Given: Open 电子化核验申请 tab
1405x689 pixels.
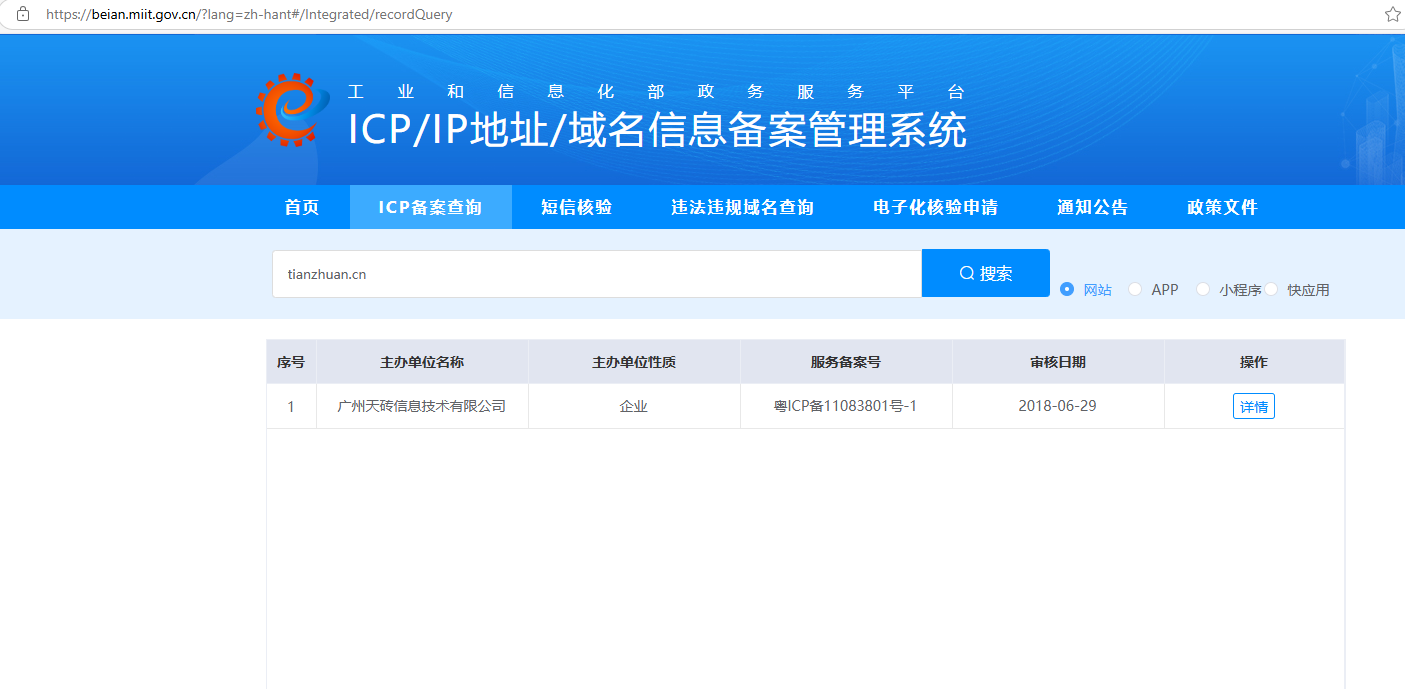Looking at the screenshot, I should pos(935,207).
